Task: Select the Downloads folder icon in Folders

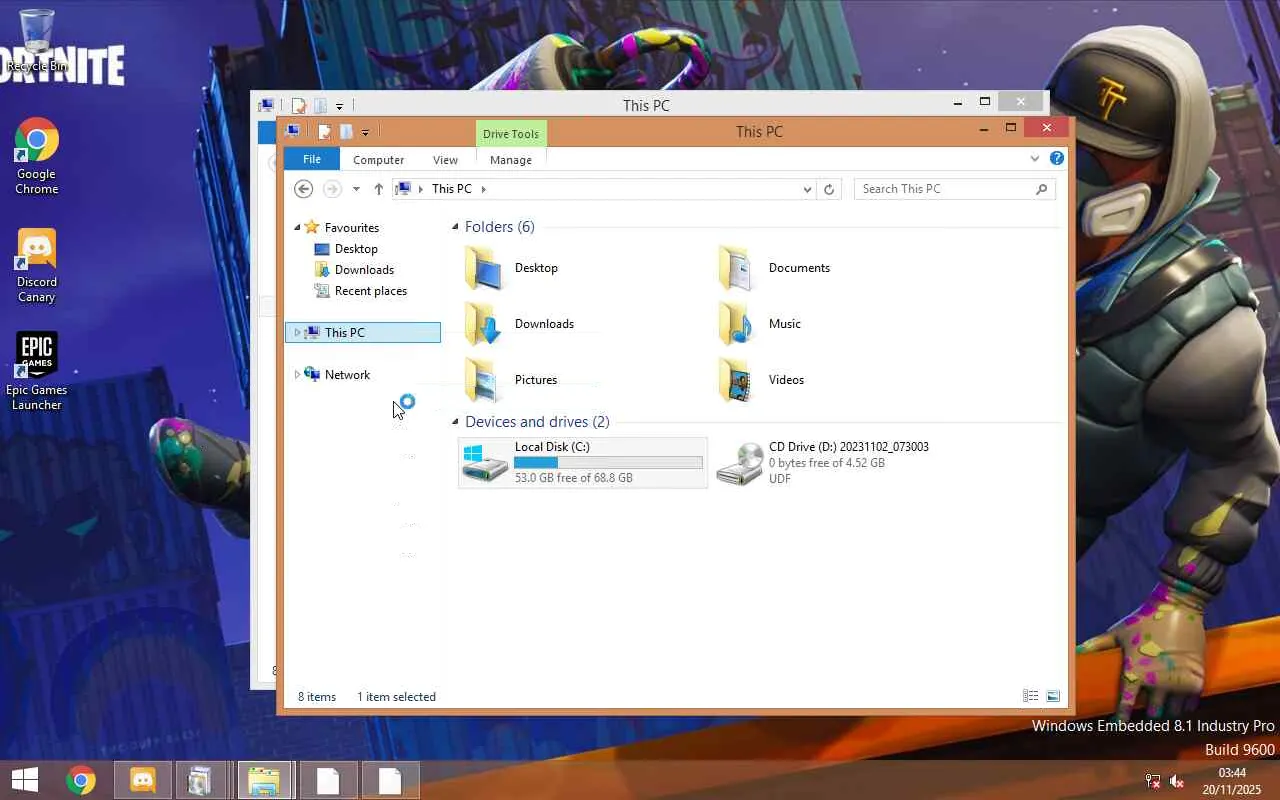Action: click(485, 324)
